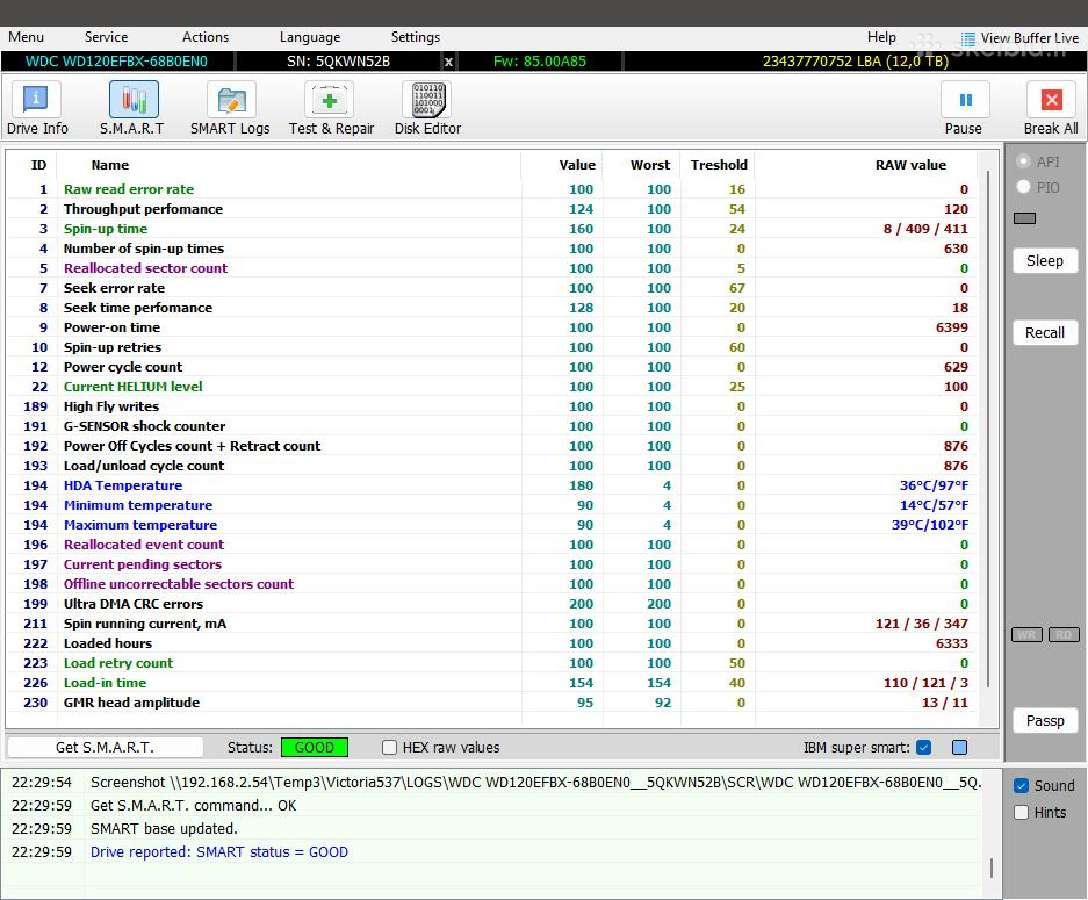The width and height of the screenshot is (1088, 900).
Task: Click the Passp button
Action: coord(1045,721)
